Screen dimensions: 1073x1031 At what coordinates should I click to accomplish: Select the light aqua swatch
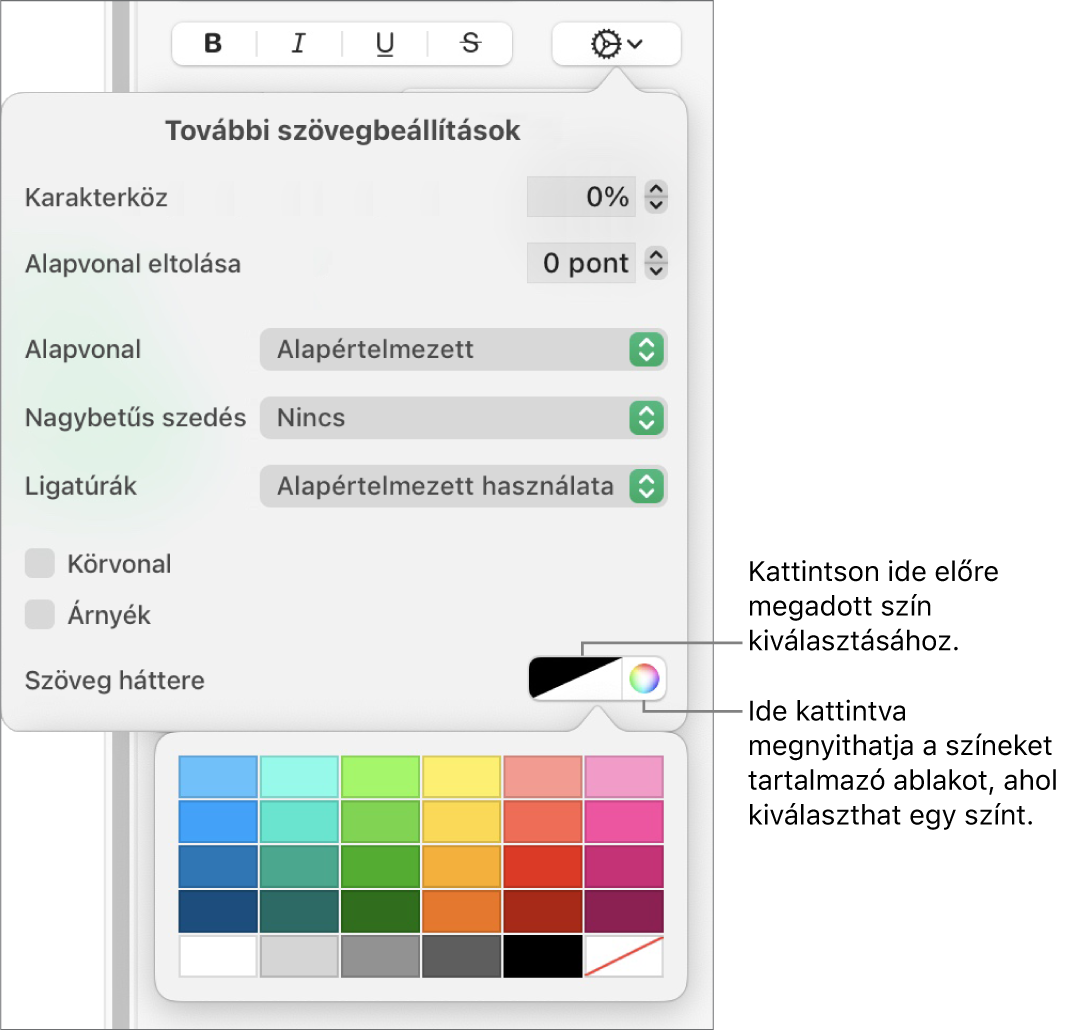299,777
